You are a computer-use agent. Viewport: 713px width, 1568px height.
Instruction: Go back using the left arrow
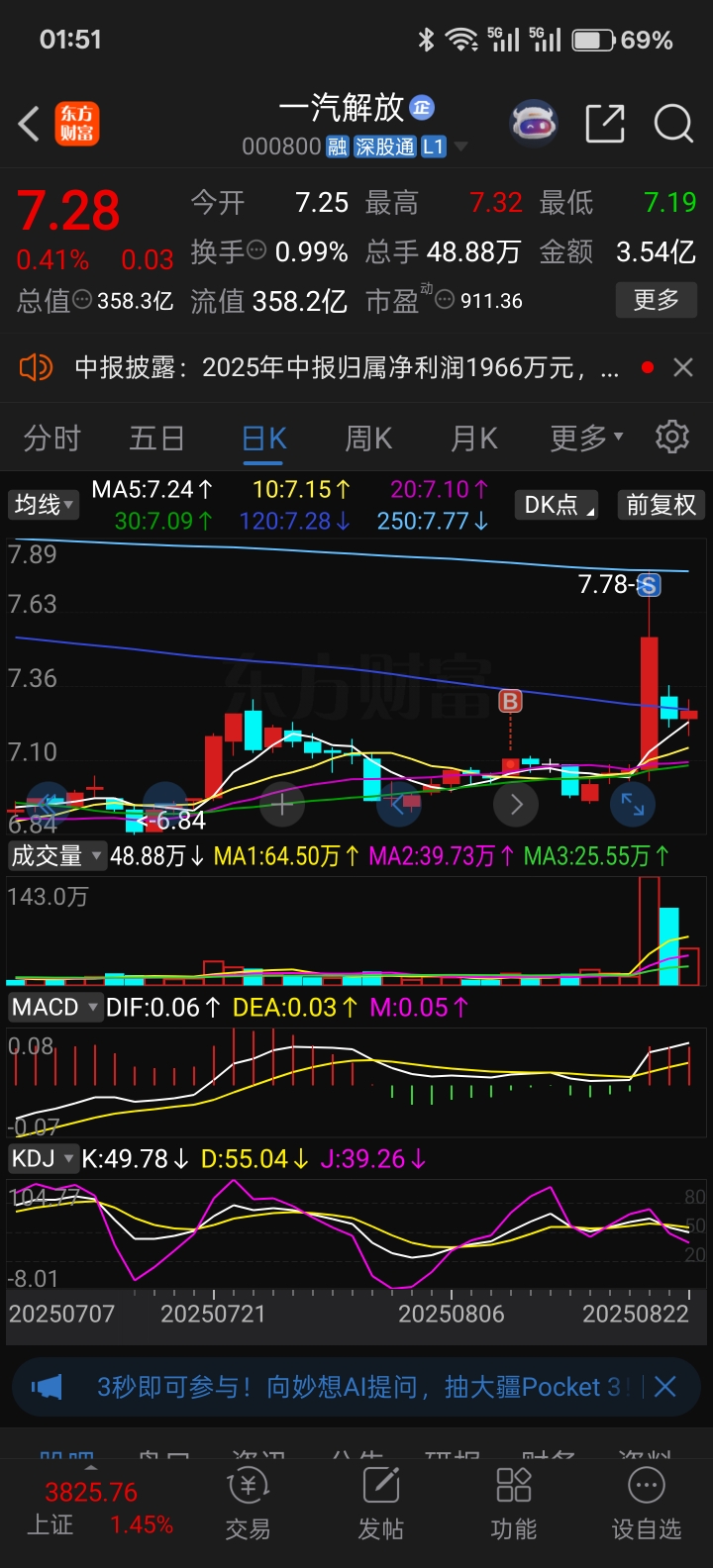coord(30,125)
